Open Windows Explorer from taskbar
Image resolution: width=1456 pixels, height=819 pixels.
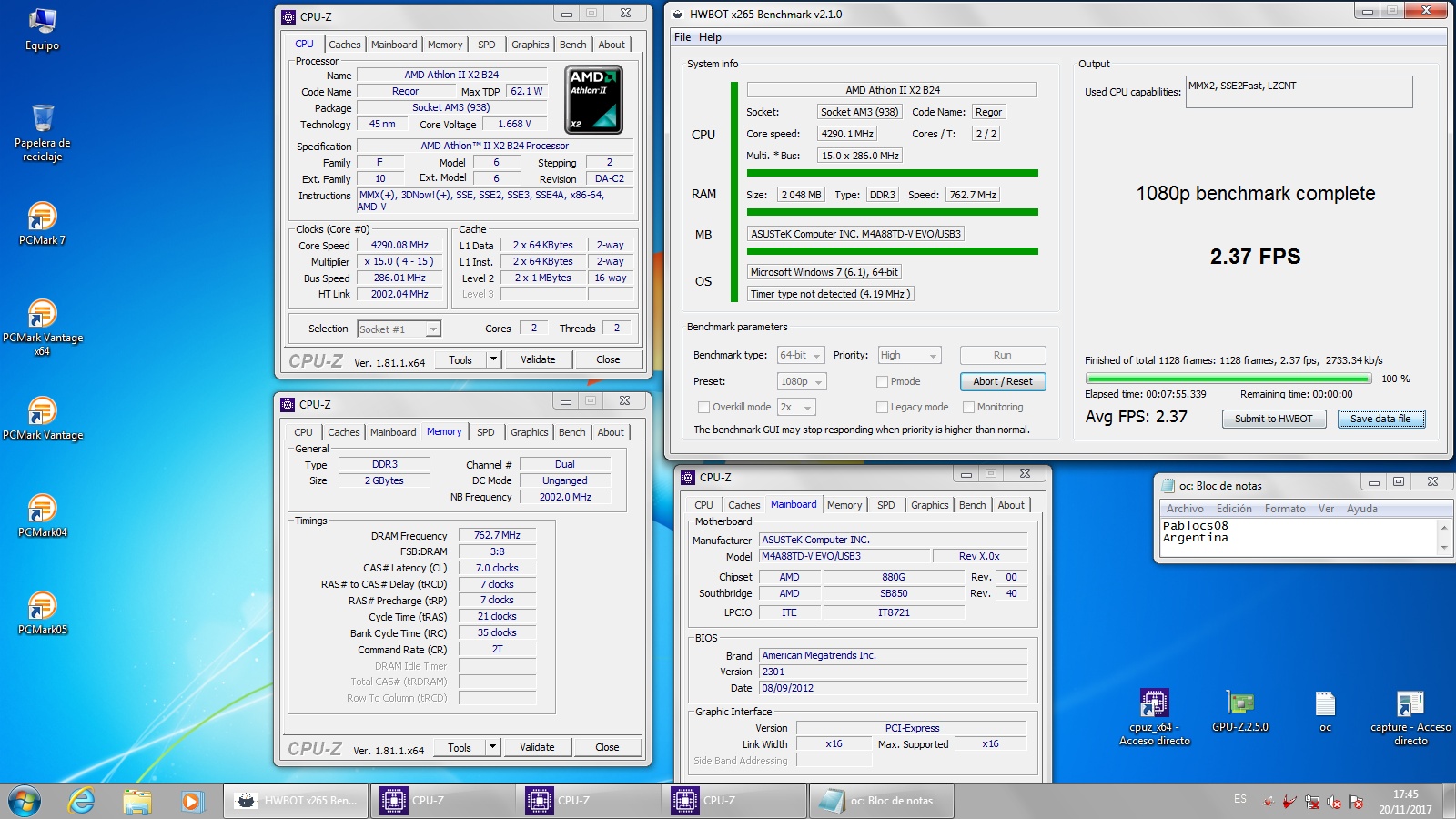[137, 801]
